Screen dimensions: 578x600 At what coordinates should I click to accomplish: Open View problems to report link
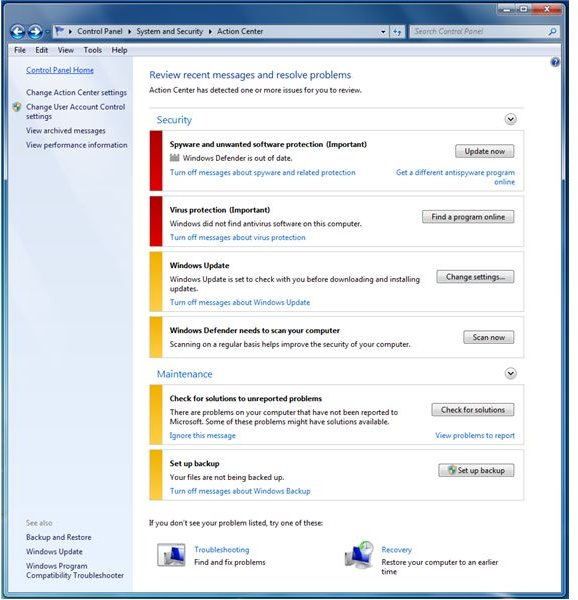[x=475, y=435]
